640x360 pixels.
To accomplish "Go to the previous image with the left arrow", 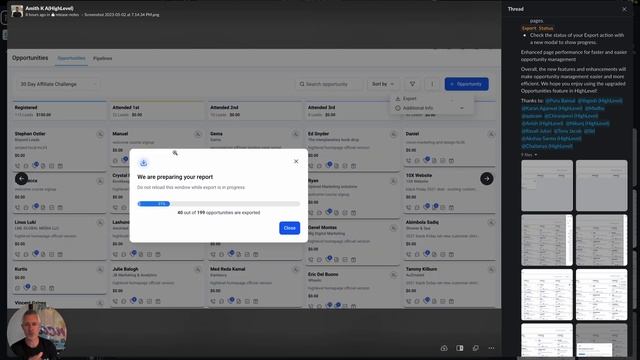I will coord(21,178).
